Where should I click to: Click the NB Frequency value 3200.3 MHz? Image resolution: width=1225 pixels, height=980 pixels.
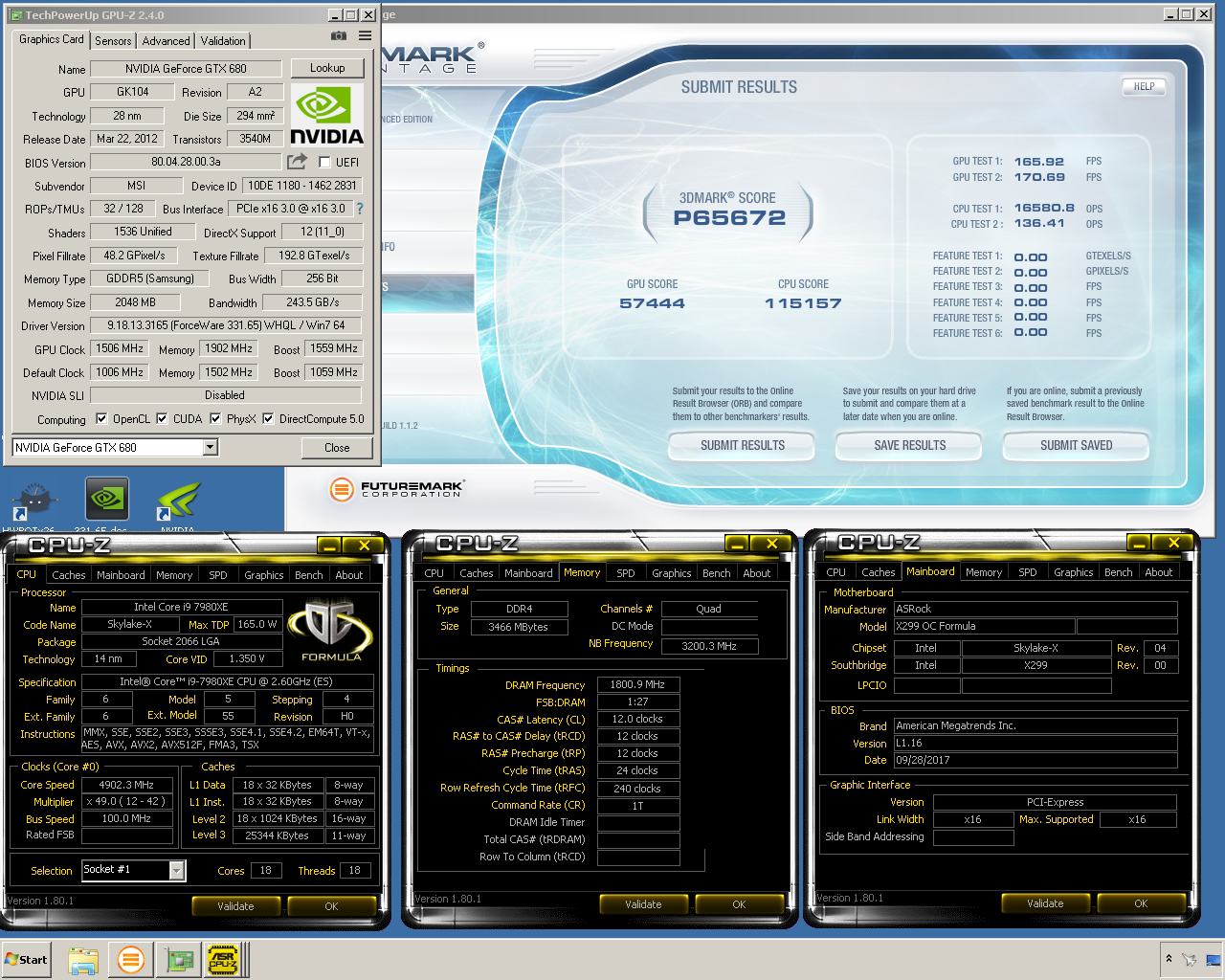click(x=709, y=646)
